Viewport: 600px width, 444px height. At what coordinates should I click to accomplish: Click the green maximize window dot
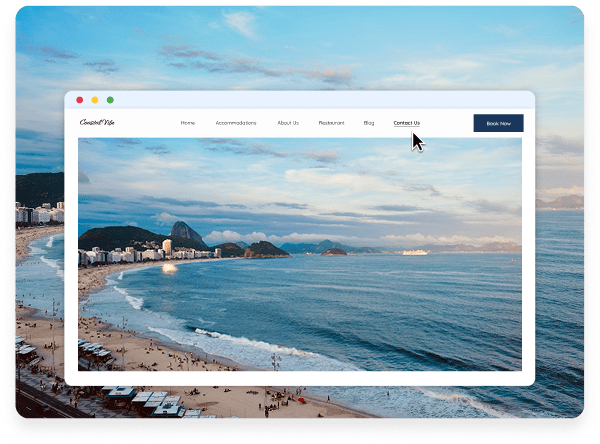(x=110, y=100)
